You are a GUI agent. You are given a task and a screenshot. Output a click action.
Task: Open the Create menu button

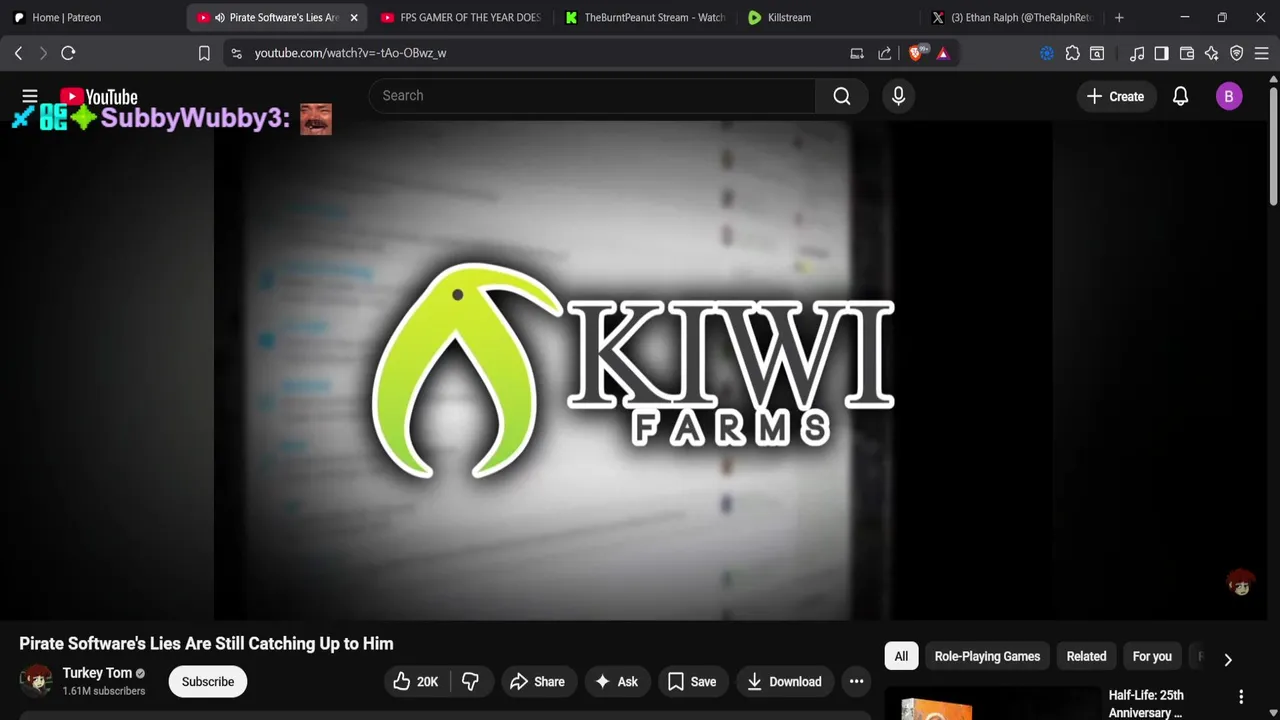(x=1116, y=96)
